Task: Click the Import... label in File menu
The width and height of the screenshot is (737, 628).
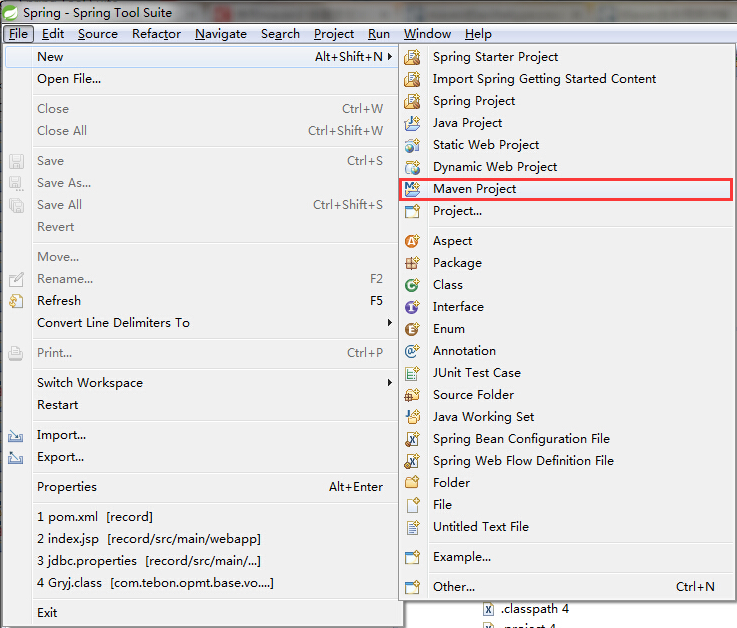Action: [x=61, y=435]
